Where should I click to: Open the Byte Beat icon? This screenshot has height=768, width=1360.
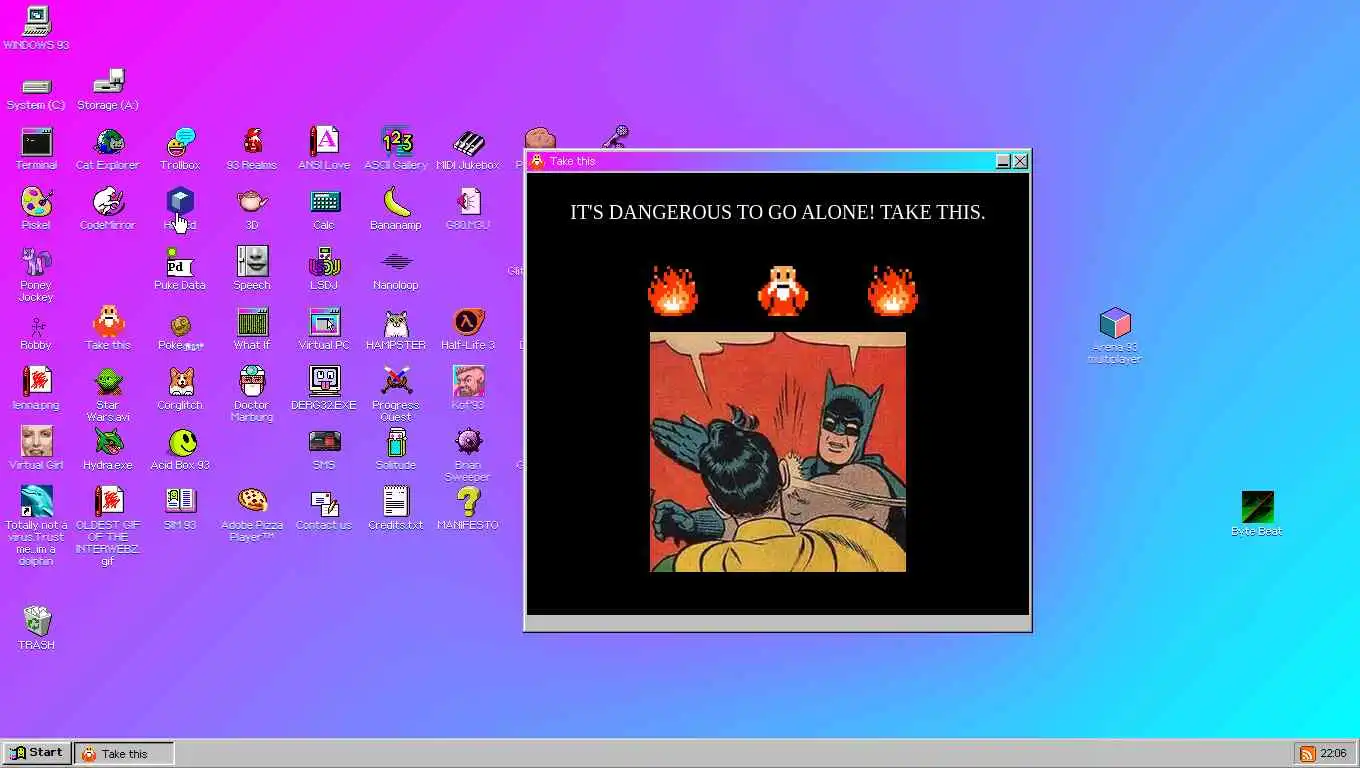pyautogui.click(x=1257, y=515)
